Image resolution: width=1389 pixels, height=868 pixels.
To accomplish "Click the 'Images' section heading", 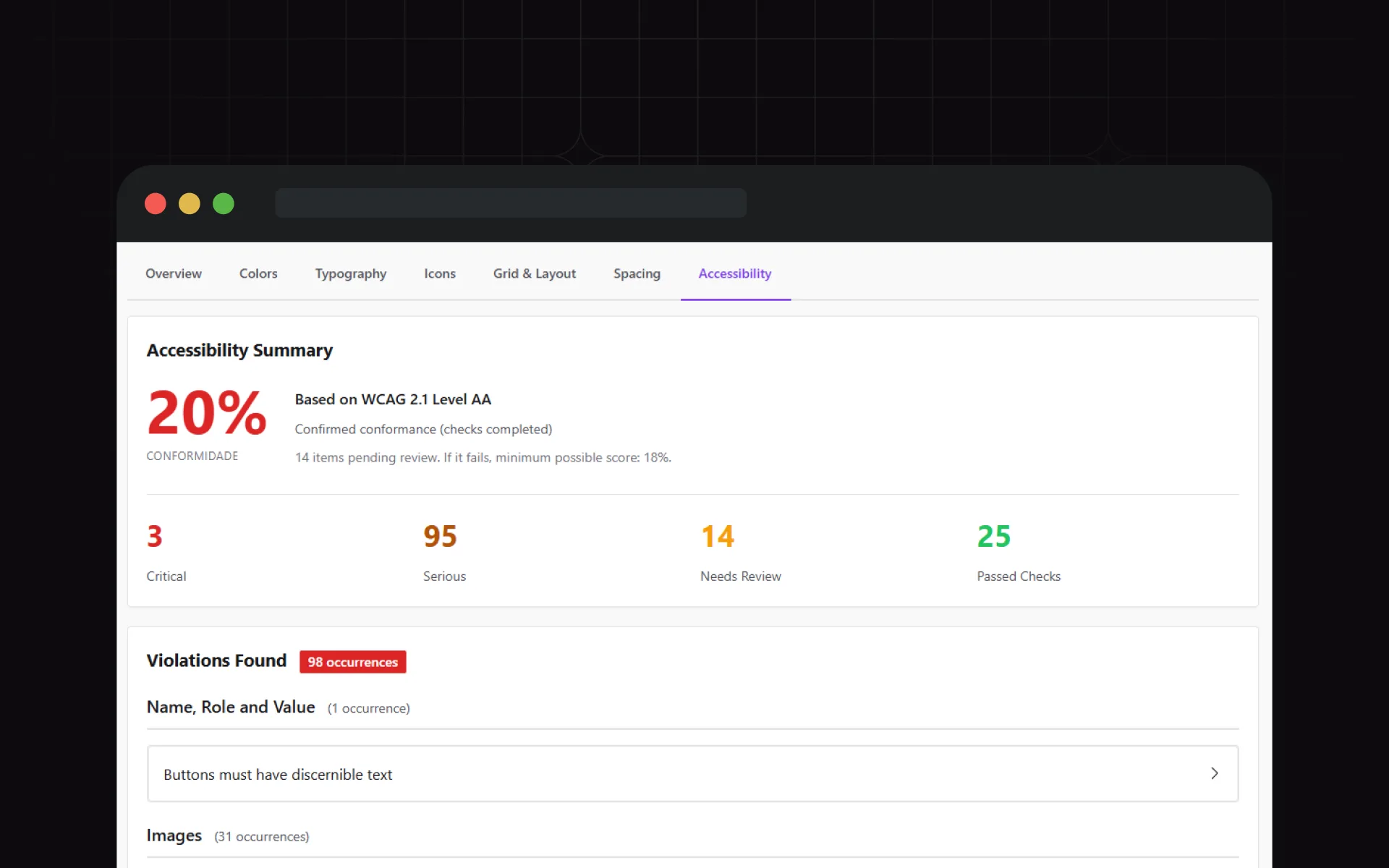I will pyautogui.click(x=174, y=835).
